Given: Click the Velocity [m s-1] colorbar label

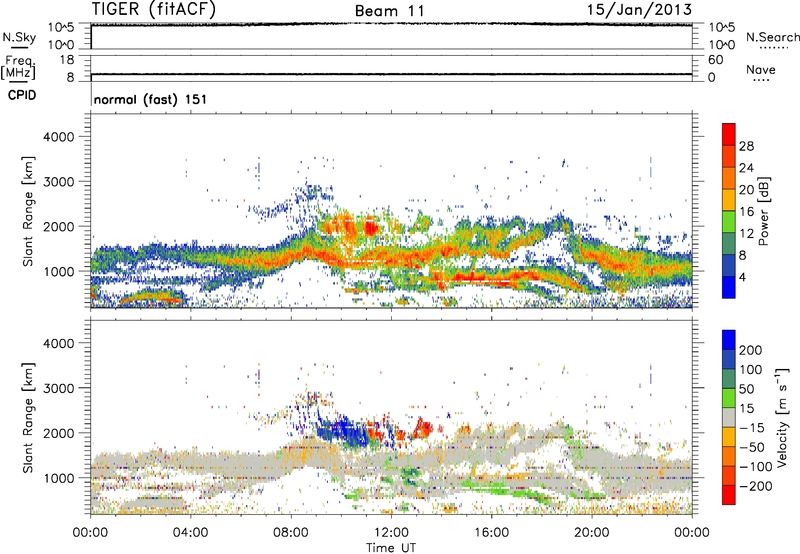Looking at the screenshot, I should [x=782, y=417].
